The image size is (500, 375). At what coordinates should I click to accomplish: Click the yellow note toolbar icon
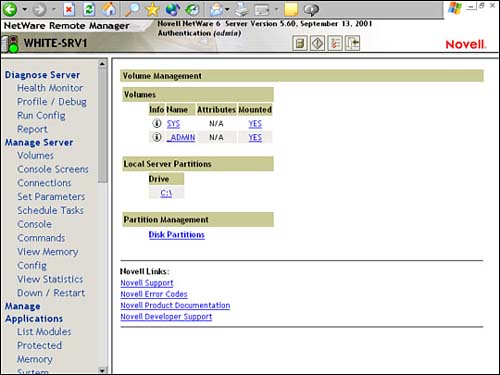point(291,9)
